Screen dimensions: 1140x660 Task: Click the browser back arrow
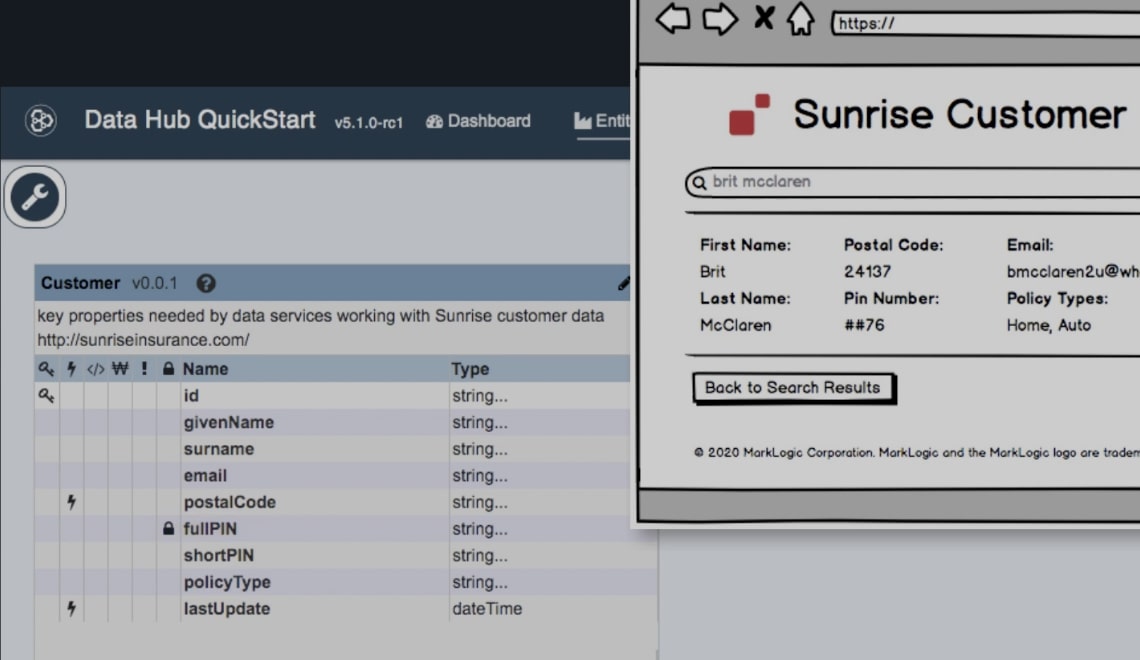tap(673, 18)
